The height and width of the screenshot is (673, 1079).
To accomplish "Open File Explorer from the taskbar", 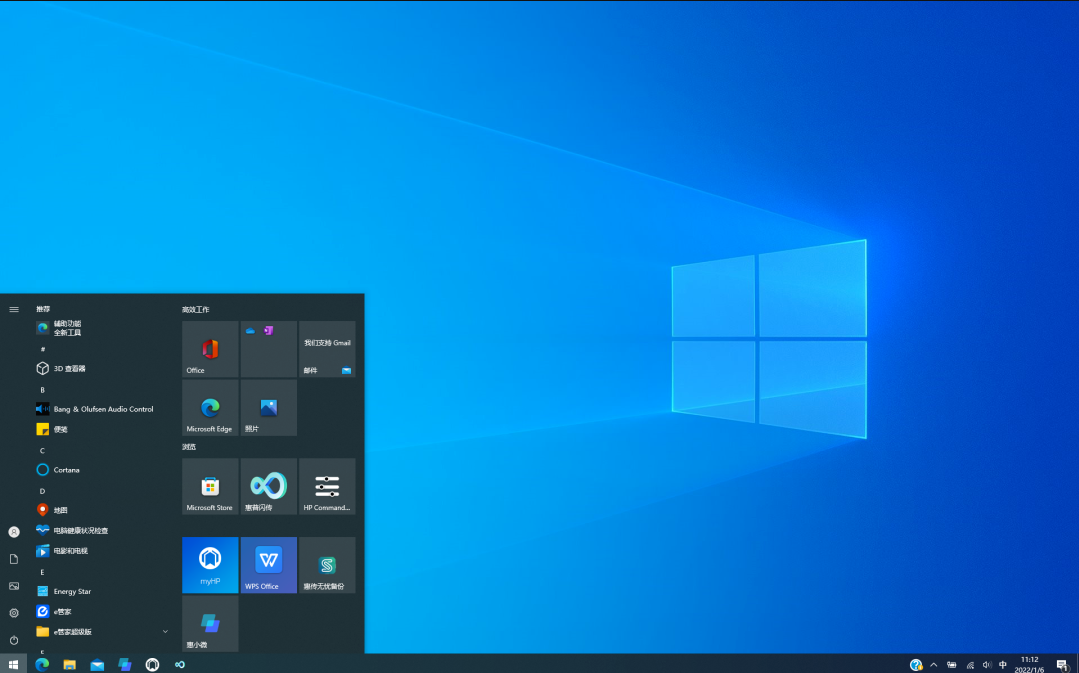I will pos(70,664).
